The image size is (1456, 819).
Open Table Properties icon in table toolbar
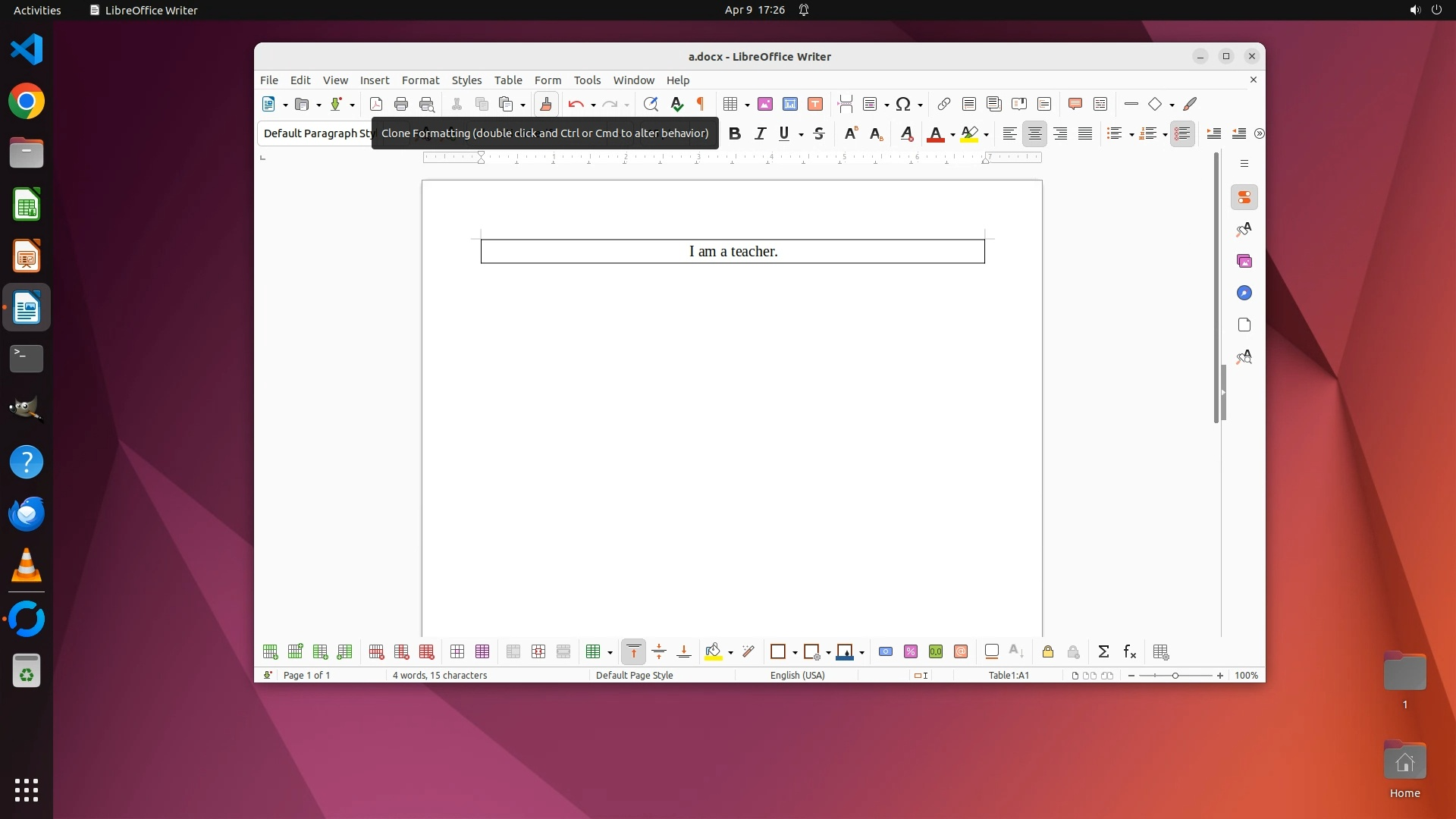pyautogui.click(x=1160, y=651)
